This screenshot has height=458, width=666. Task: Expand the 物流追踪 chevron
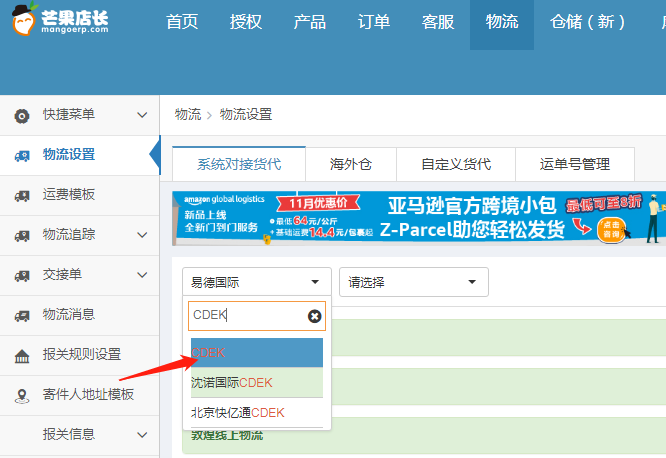point(142,235)
